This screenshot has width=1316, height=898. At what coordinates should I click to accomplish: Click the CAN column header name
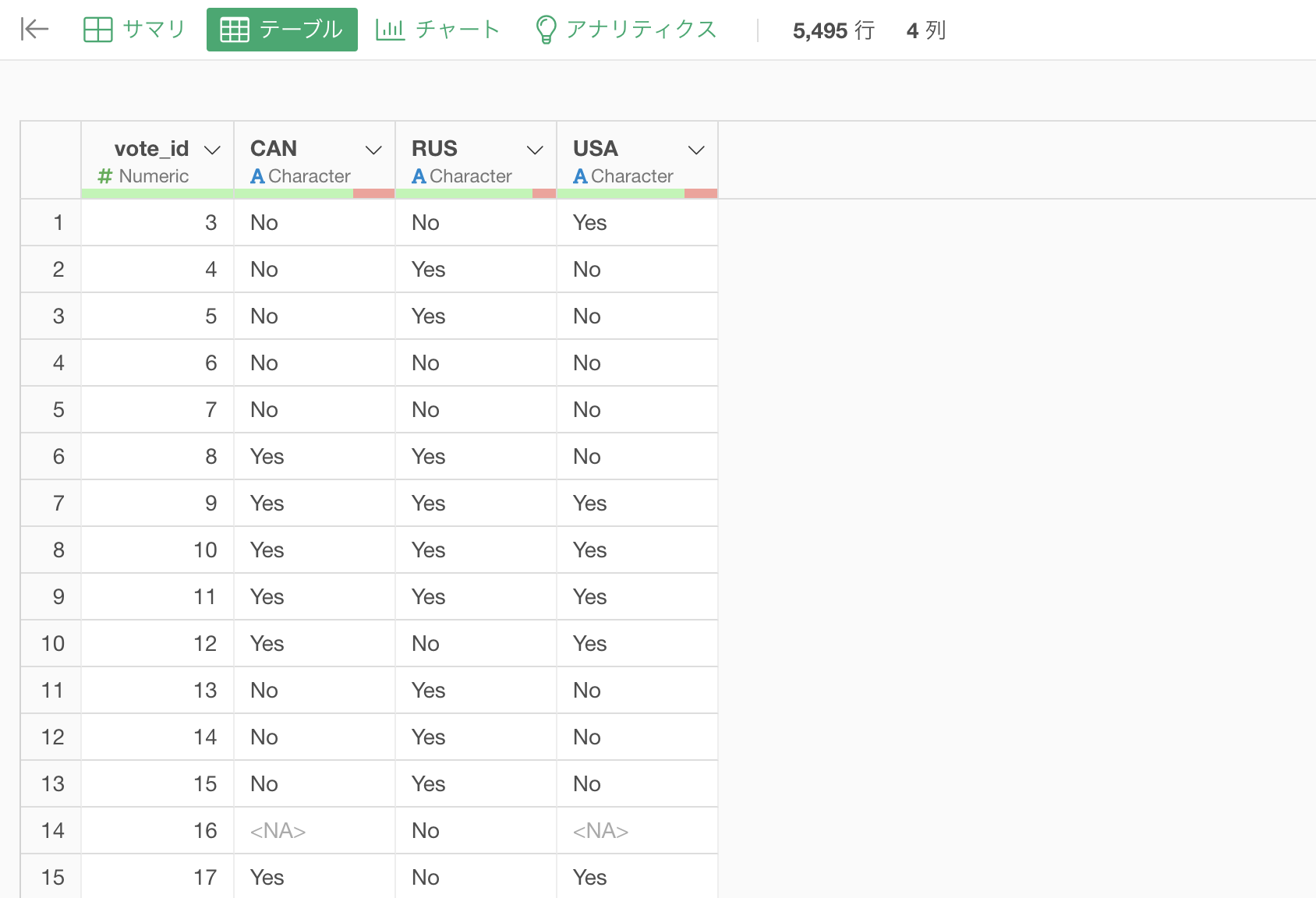[x=274, y=148]
